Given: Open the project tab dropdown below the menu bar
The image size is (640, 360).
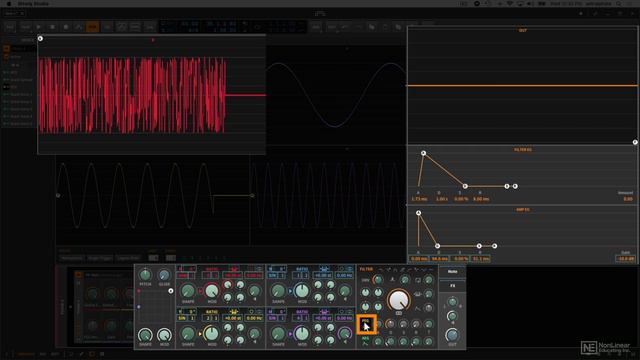Looking at the screenshot, I should 14,13.
